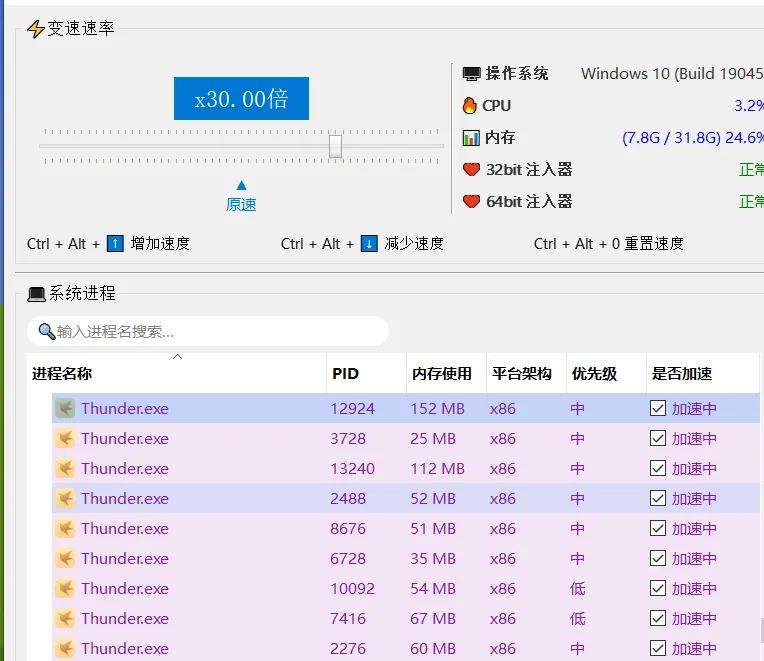Click Thunder icon for PID 10092
The image size is (764, 661).
pyautogui.click(x=65, y=588)
